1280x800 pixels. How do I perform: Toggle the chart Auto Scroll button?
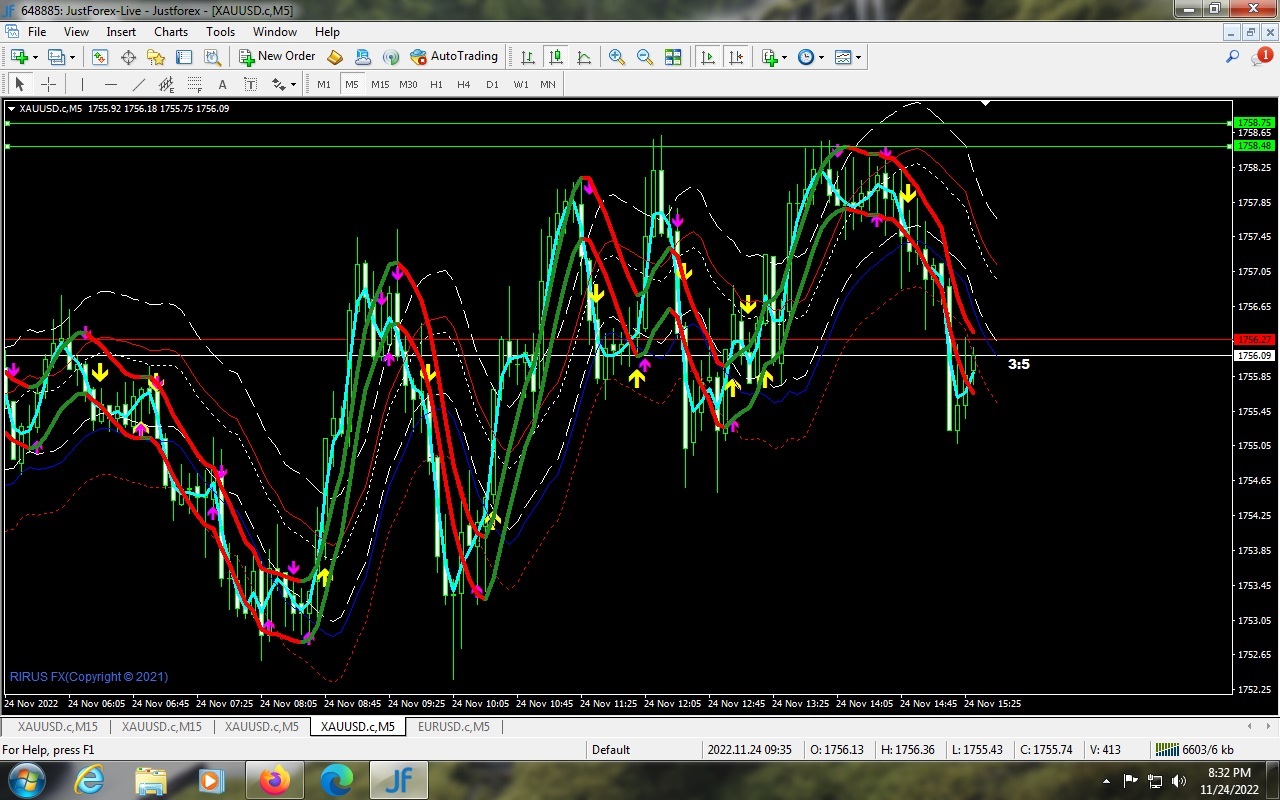[709, 57]
